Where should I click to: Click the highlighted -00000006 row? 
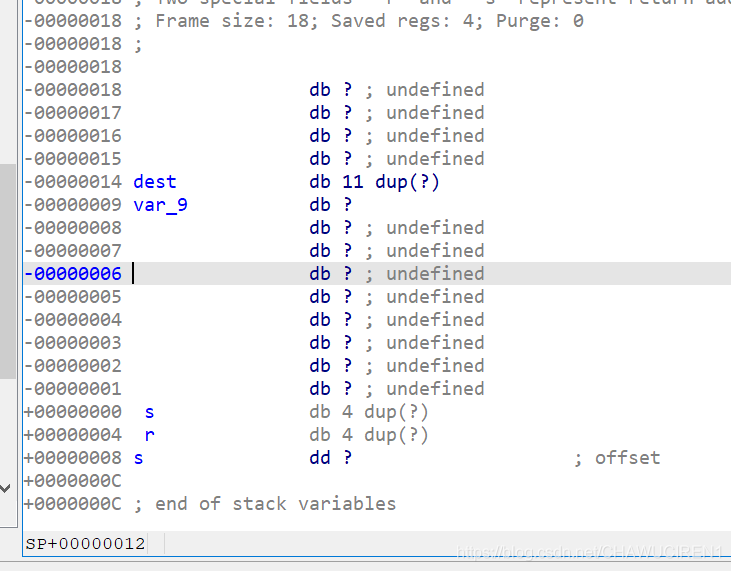(377, 274)
